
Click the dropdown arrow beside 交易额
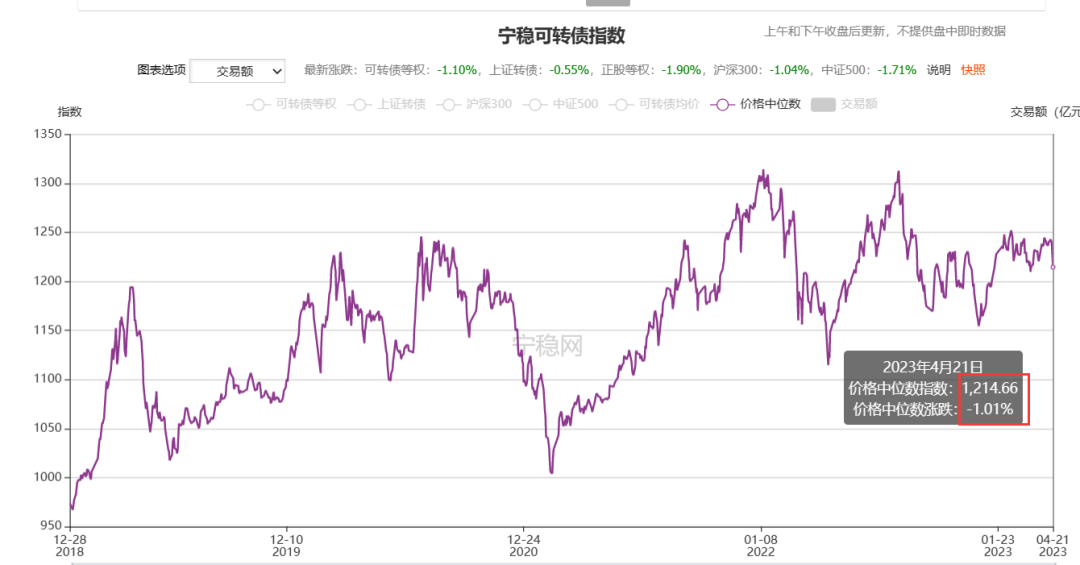(277, 71)
